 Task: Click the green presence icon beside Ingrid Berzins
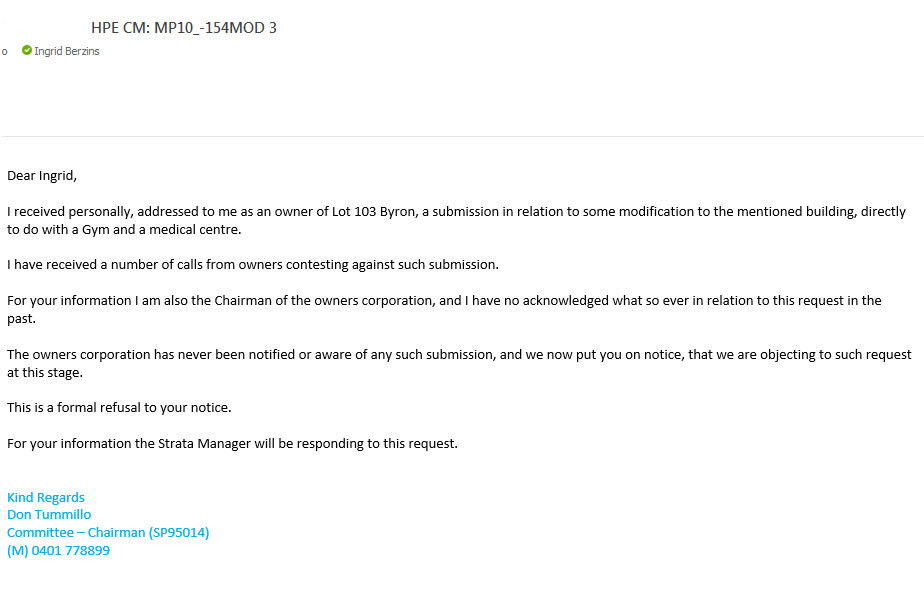pyautogui.click(x=27, y=51)
